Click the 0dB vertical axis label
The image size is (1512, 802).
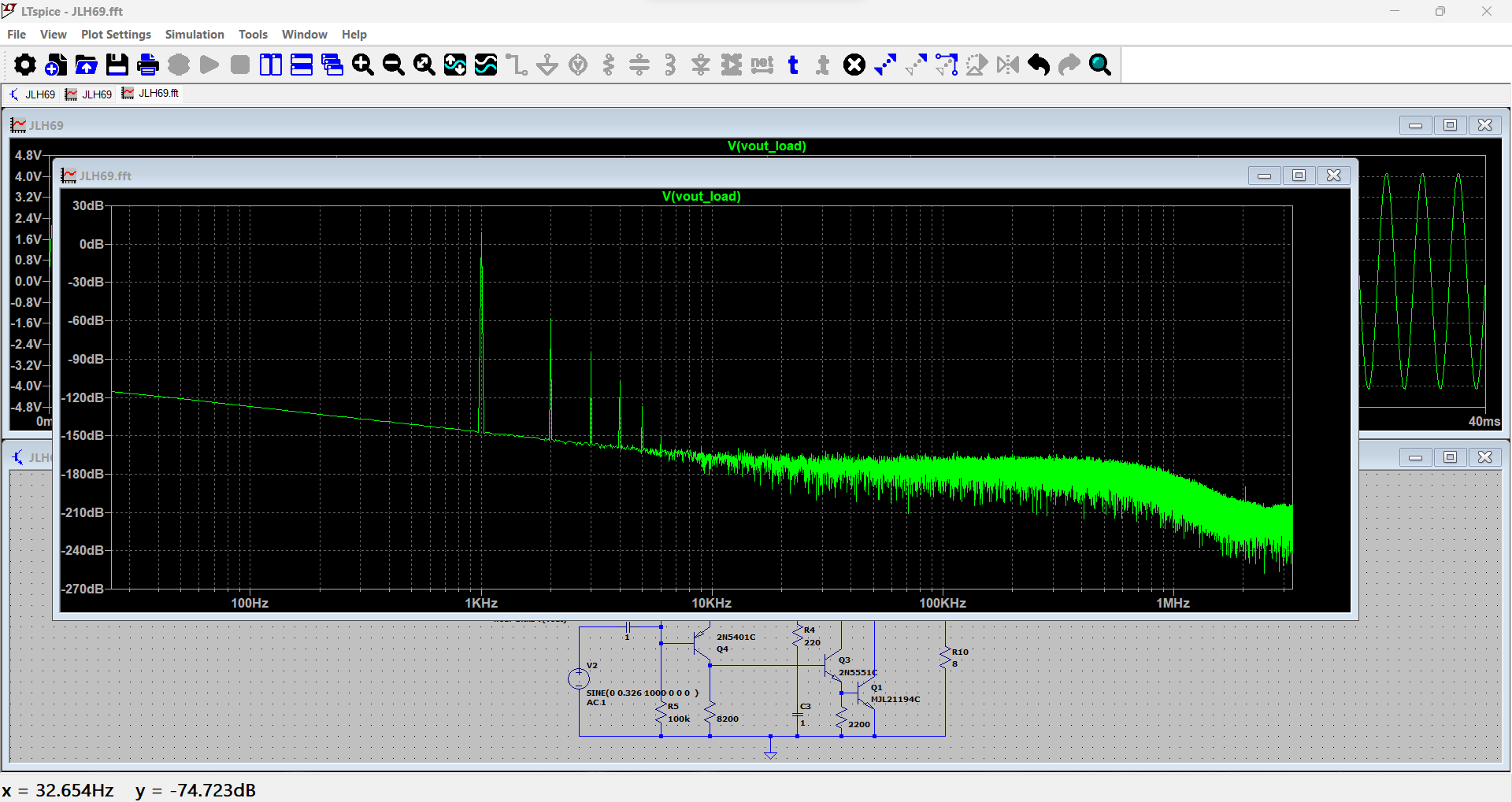(91, 245)
